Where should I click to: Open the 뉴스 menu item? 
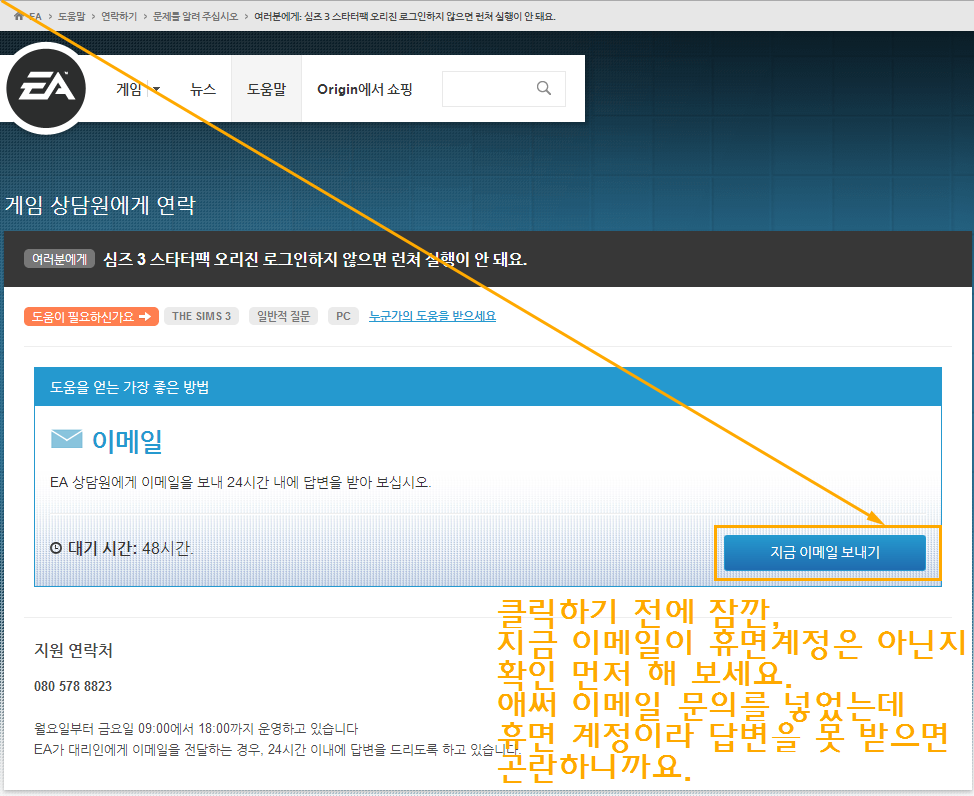pos(203,89)
